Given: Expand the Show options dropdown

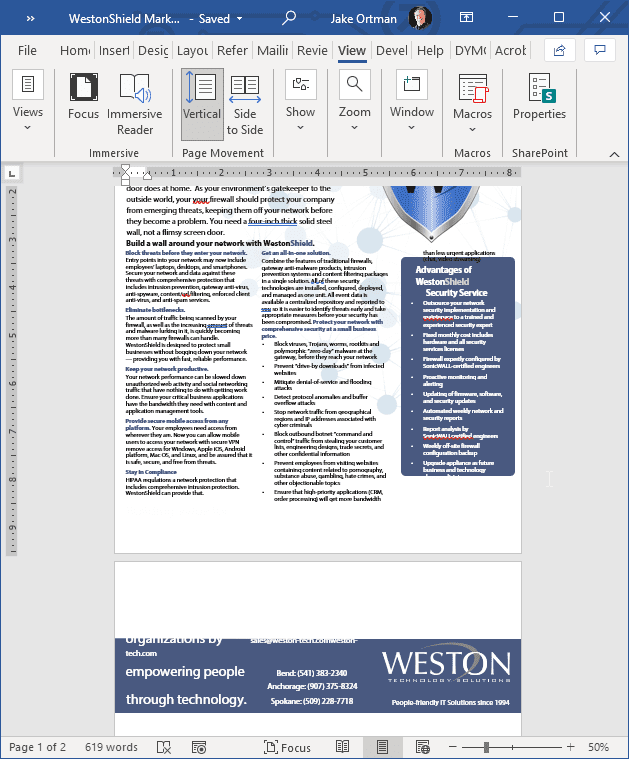Looking at the screenshot, I should pos(300,101).
